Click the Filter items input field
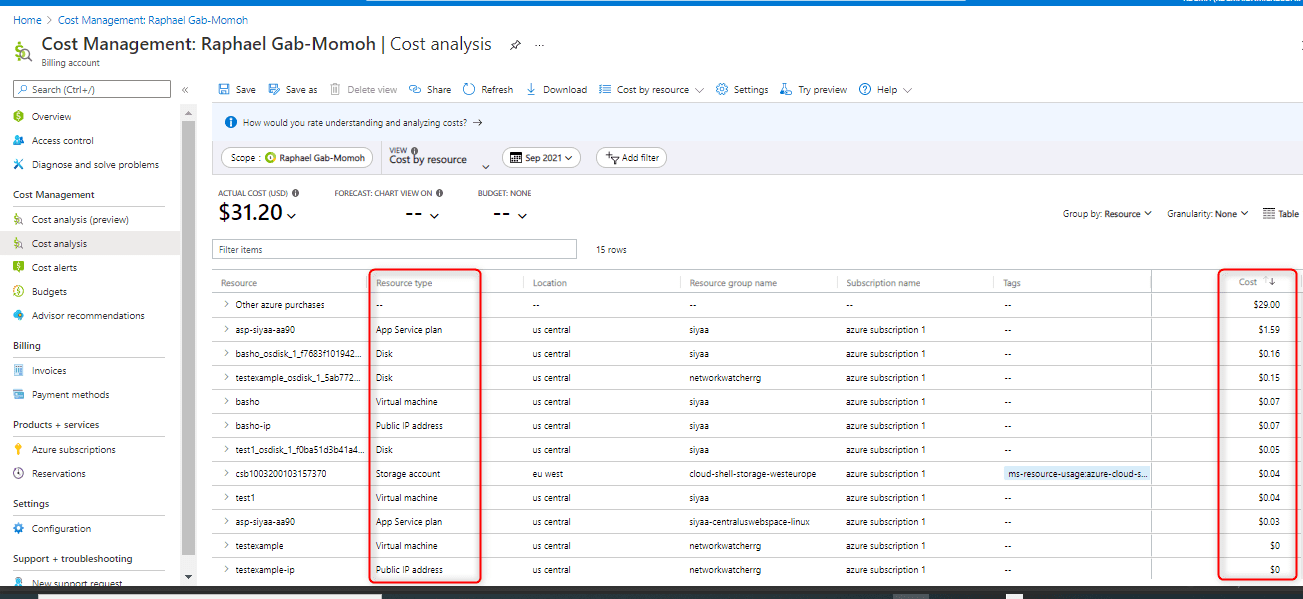 395,249
